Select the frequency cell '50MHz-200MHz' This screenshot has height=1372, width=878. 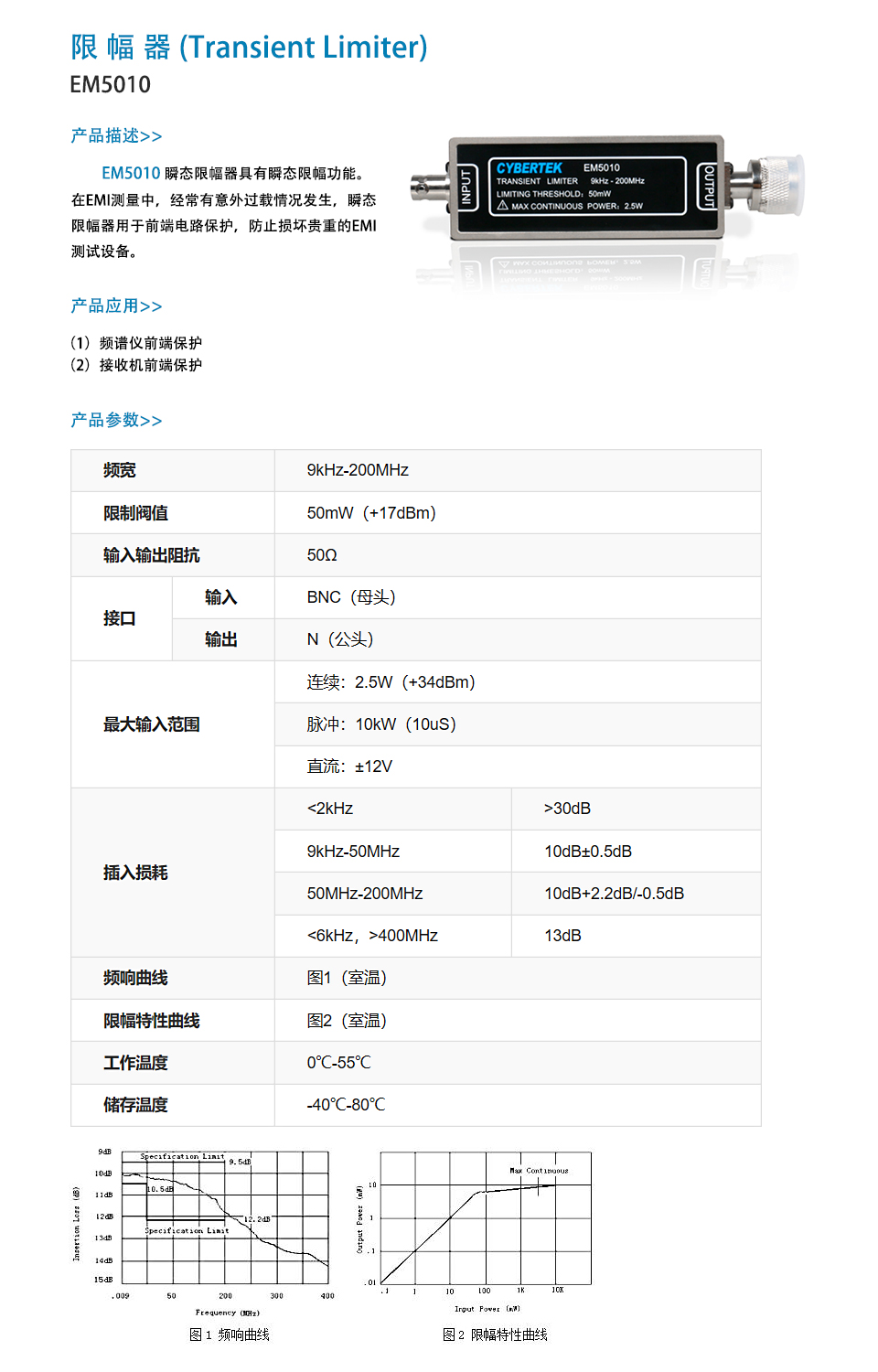[365, 894]
